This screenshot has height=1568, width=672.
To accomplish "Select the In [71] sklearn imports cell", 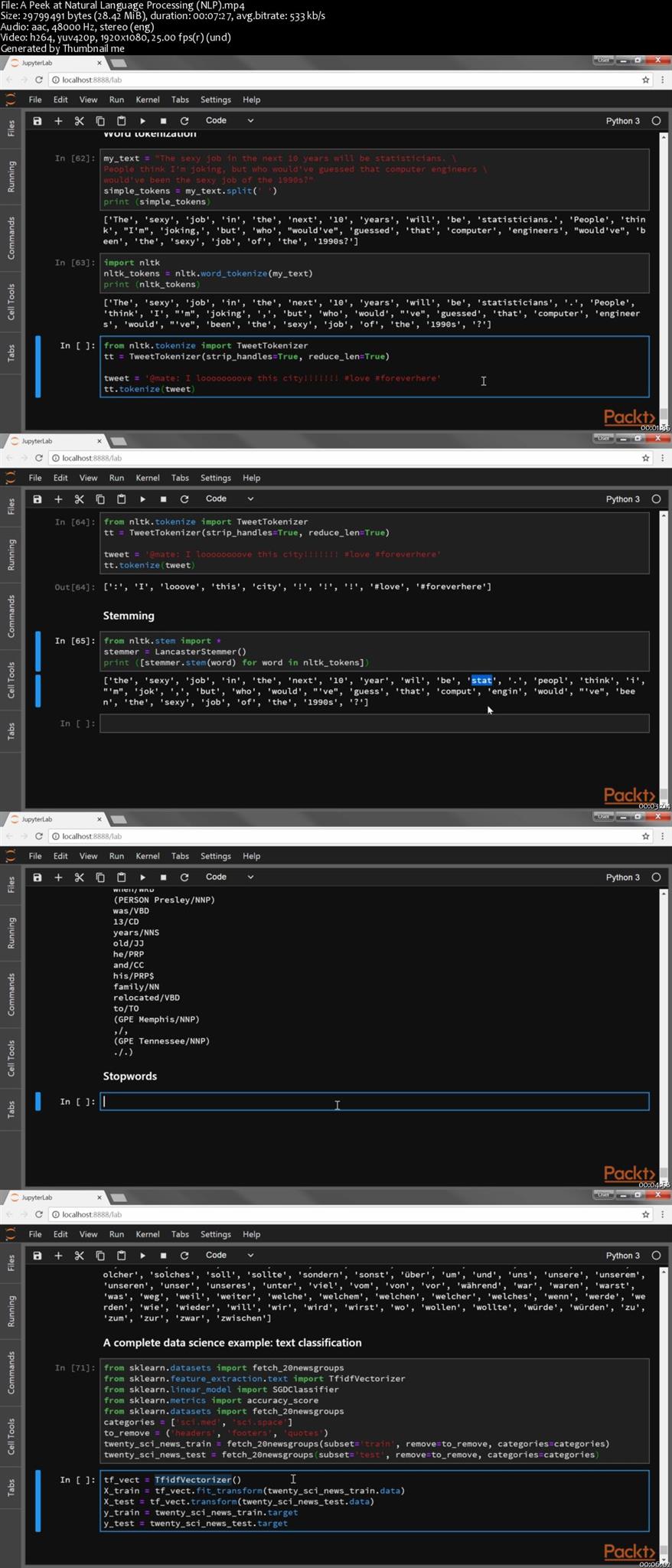I will coord(374,1411).
